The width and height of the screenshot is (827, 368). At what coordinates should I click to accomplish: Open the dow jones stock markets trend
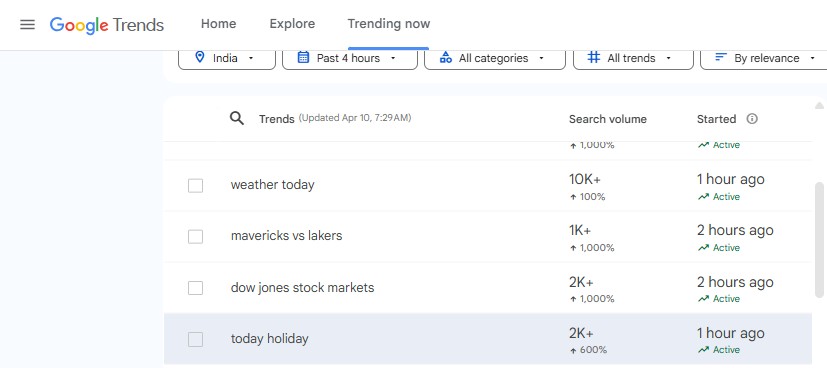coord(302,288)
